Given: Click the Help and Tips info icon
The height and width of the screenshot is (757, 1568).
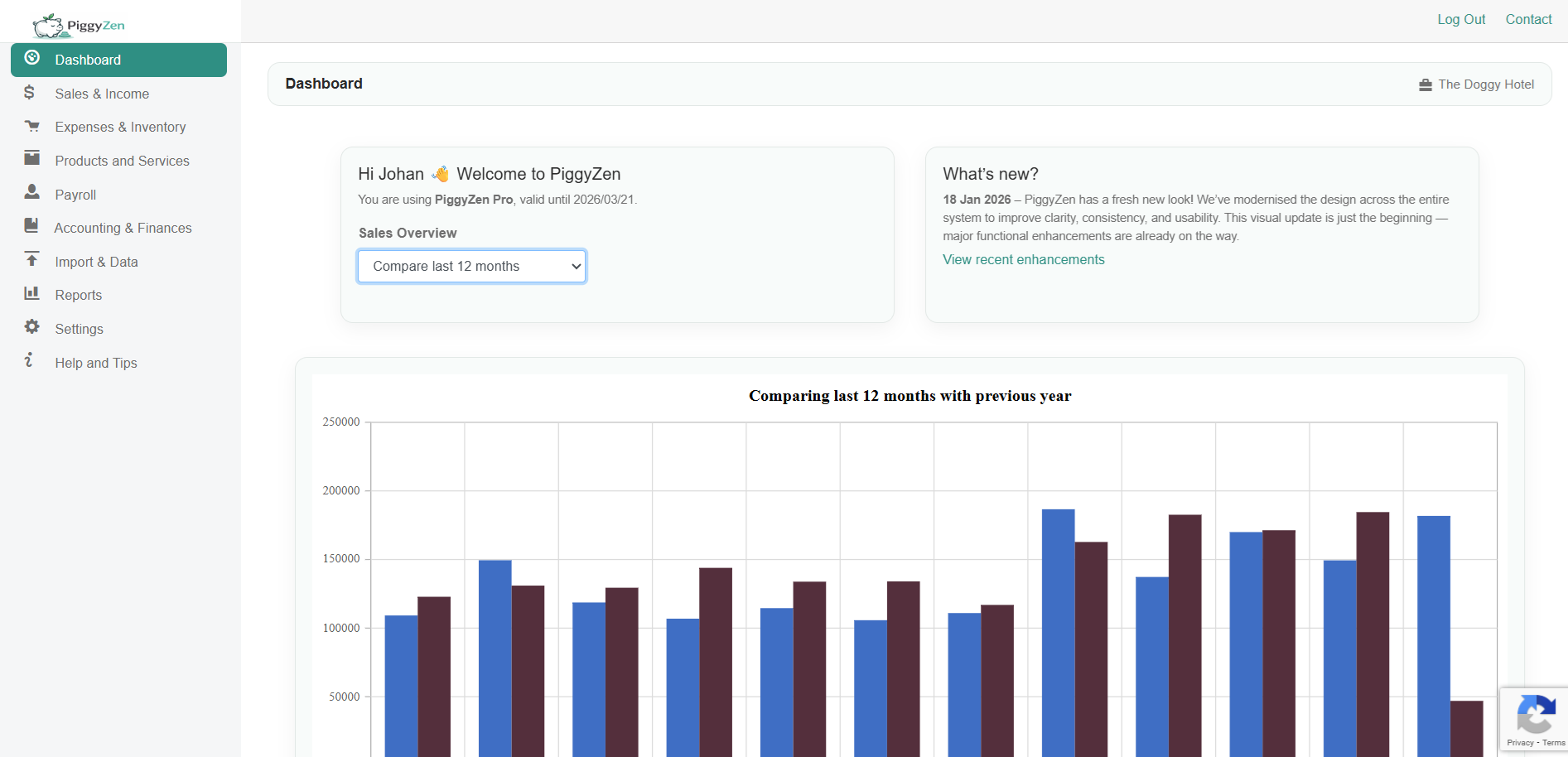Looking at the screenshot, I should click(x=30, y=360).
